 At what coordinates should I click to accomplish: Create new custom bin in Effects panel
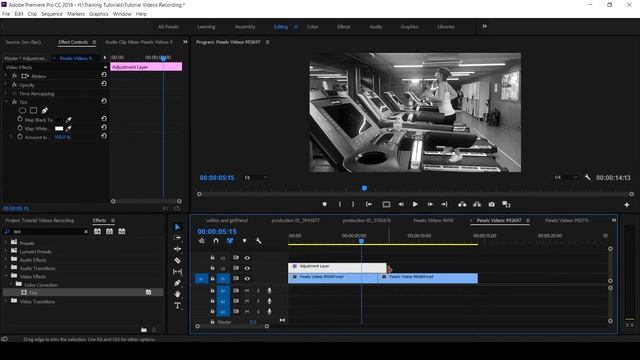(144, 330)
